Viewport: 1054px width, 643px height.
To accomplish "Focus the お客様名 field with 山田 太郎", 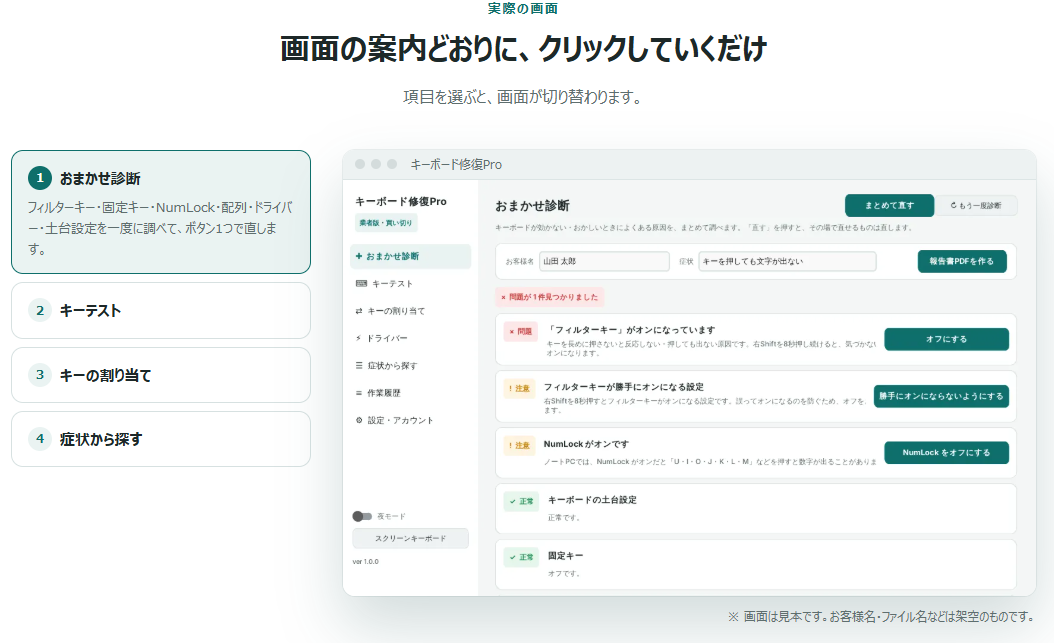I will [x=604, y=261].
